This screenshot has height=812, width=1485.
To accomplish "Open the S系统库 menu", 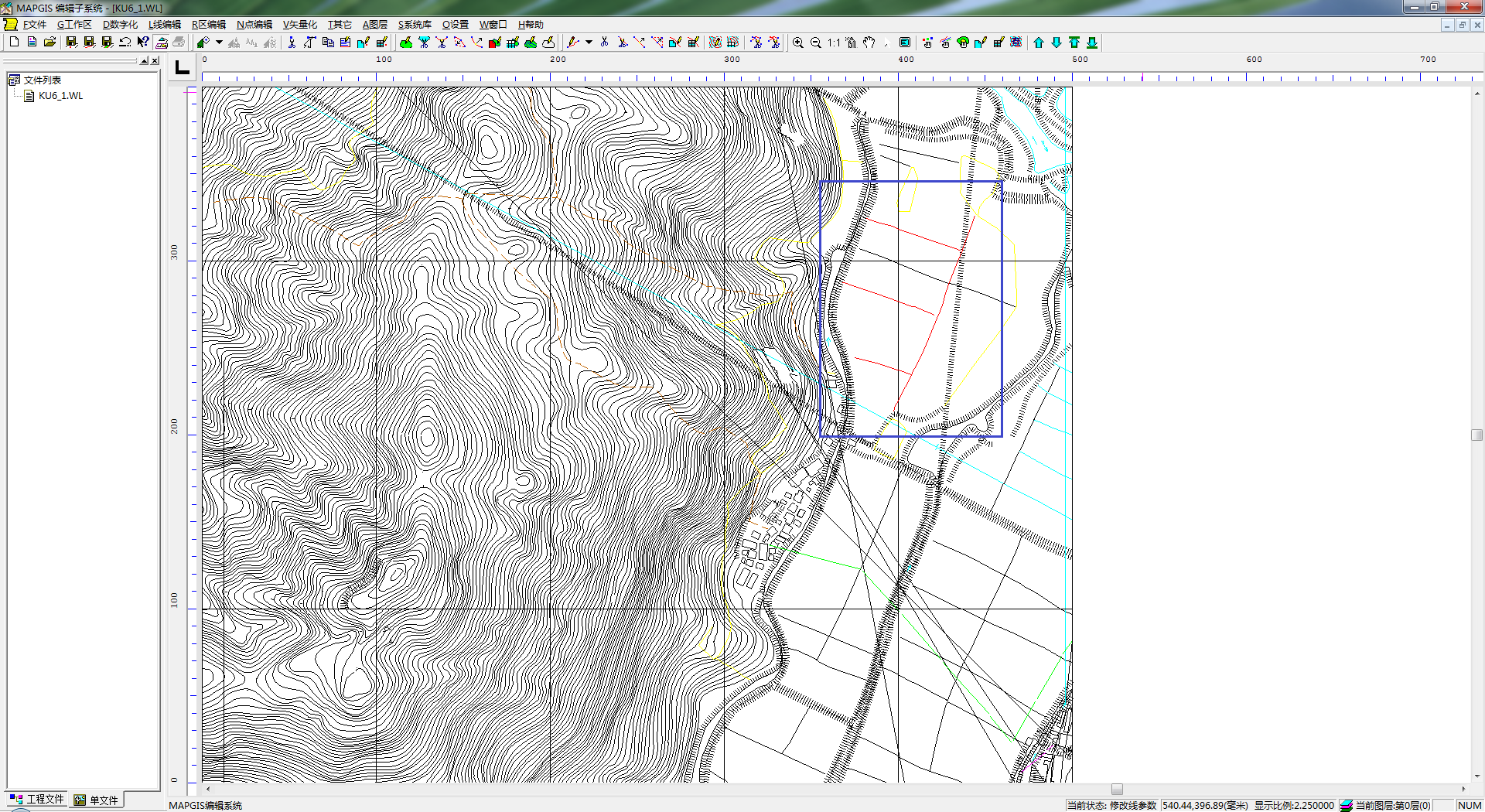I will (x=415, y=25).
